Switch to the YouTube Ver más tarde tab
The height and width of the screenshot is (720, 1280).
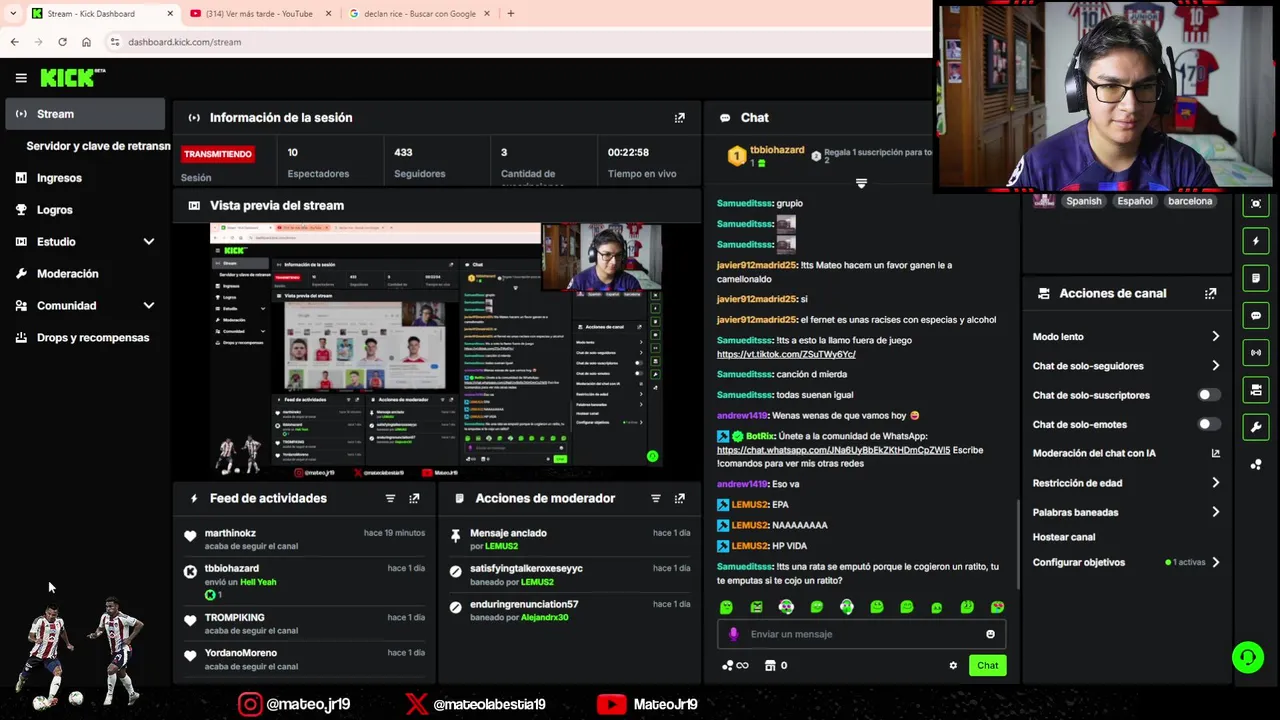click(258, 13)
